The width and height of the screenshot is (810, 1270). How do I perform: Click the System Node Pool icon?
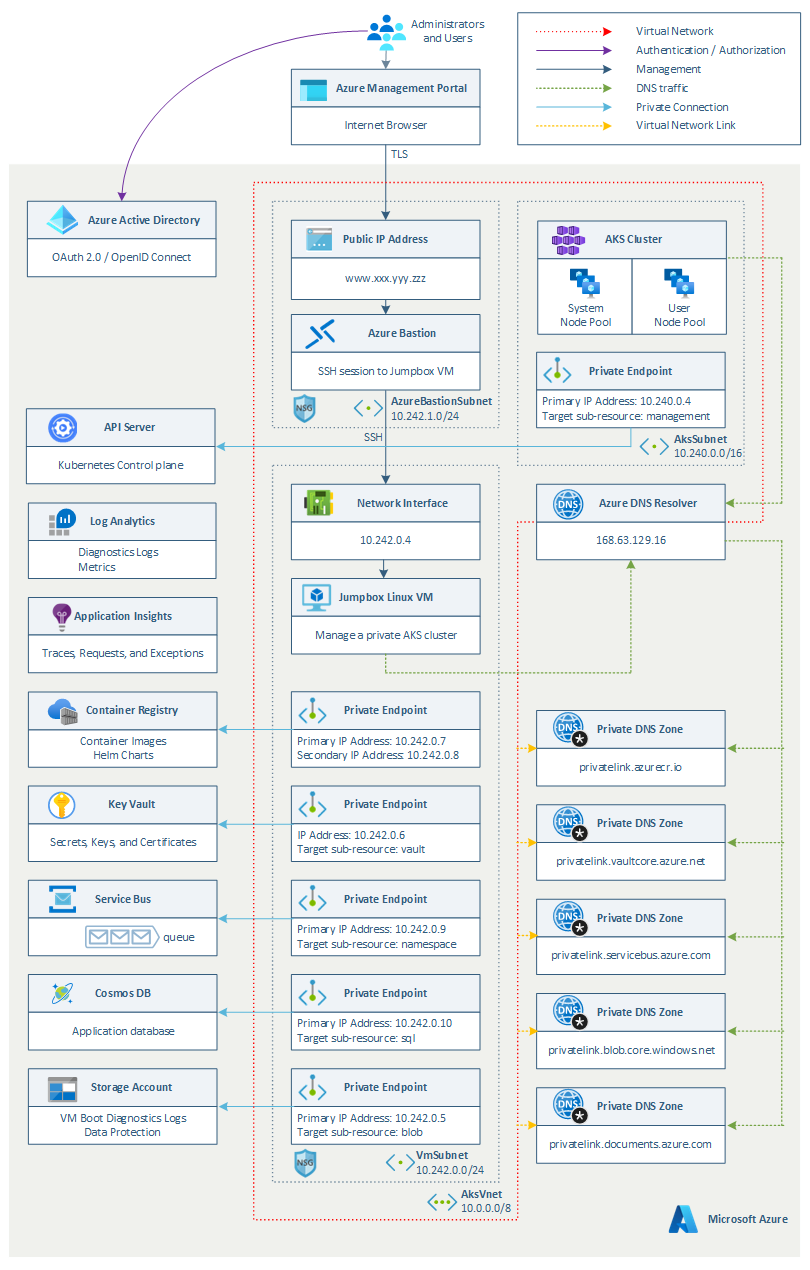pyautogui.click(x=584, y=283)
